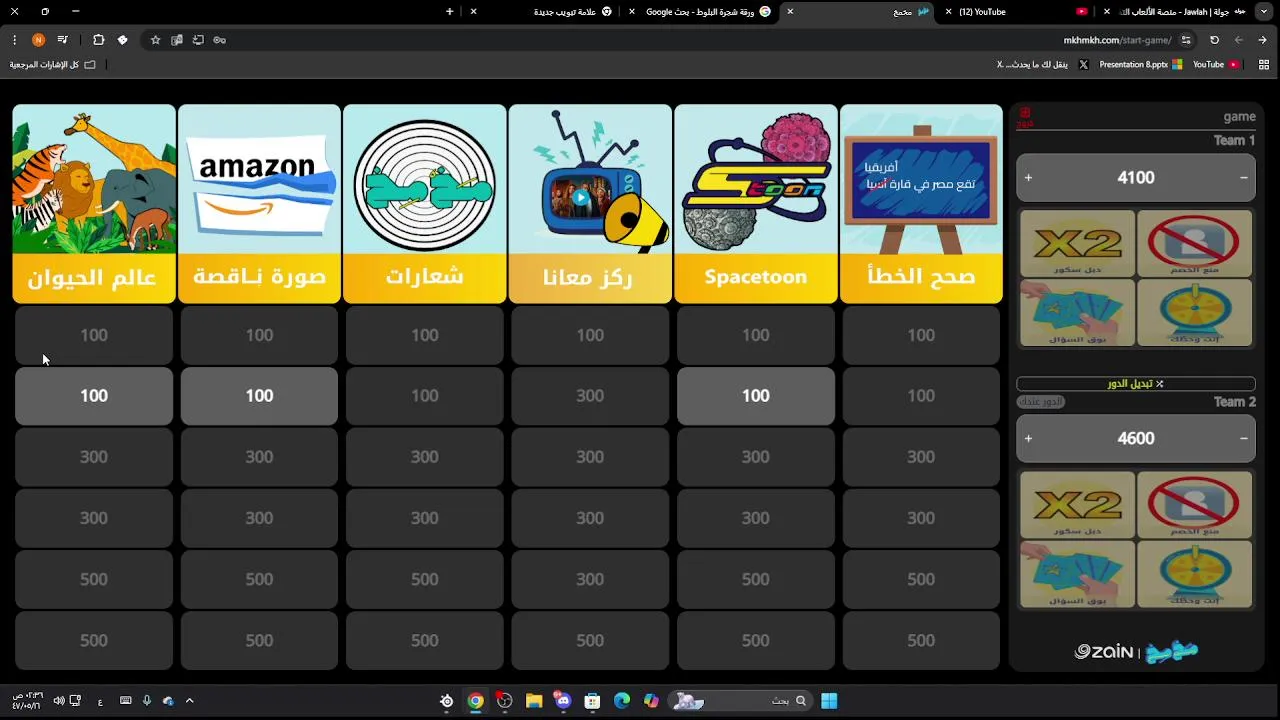Spin Team 2's إنت وحظك wheel power-up
Viewport: 1280px width, 720px height.
point(1194,575)
